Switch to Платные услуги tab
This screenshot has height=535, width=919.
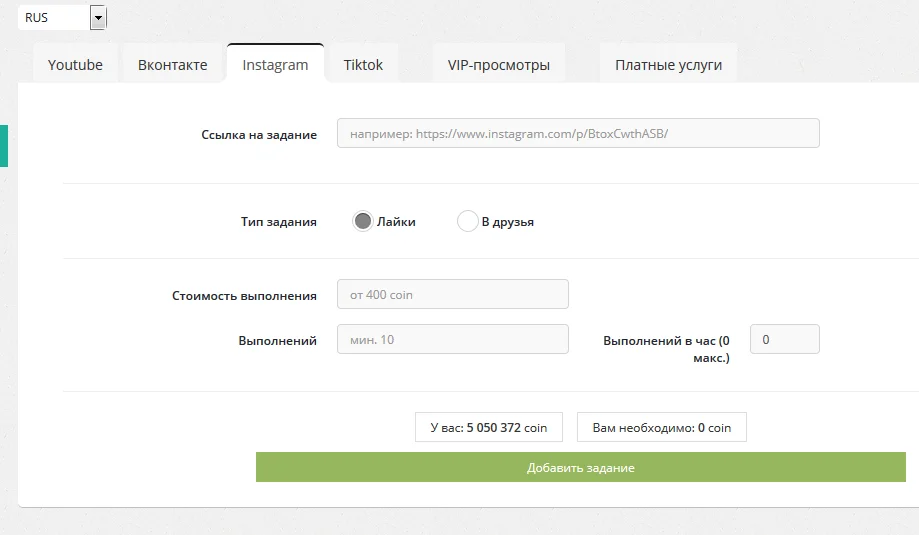click(x=668, y=64)
